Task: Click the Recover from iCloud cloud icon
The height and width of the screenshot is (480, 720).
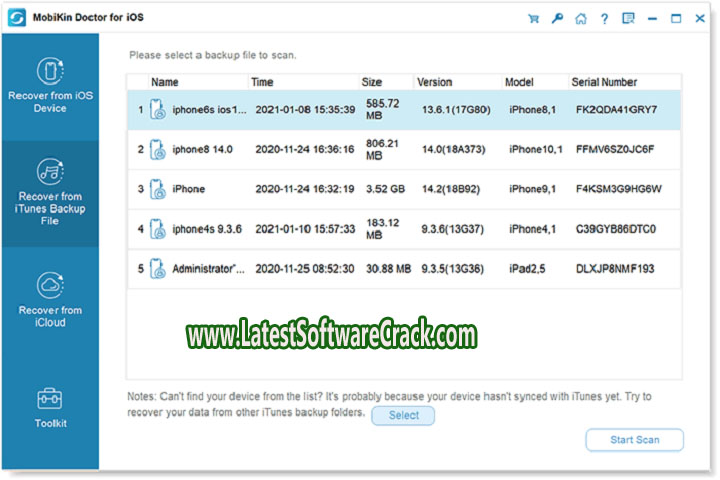Action: click(50, 285)
